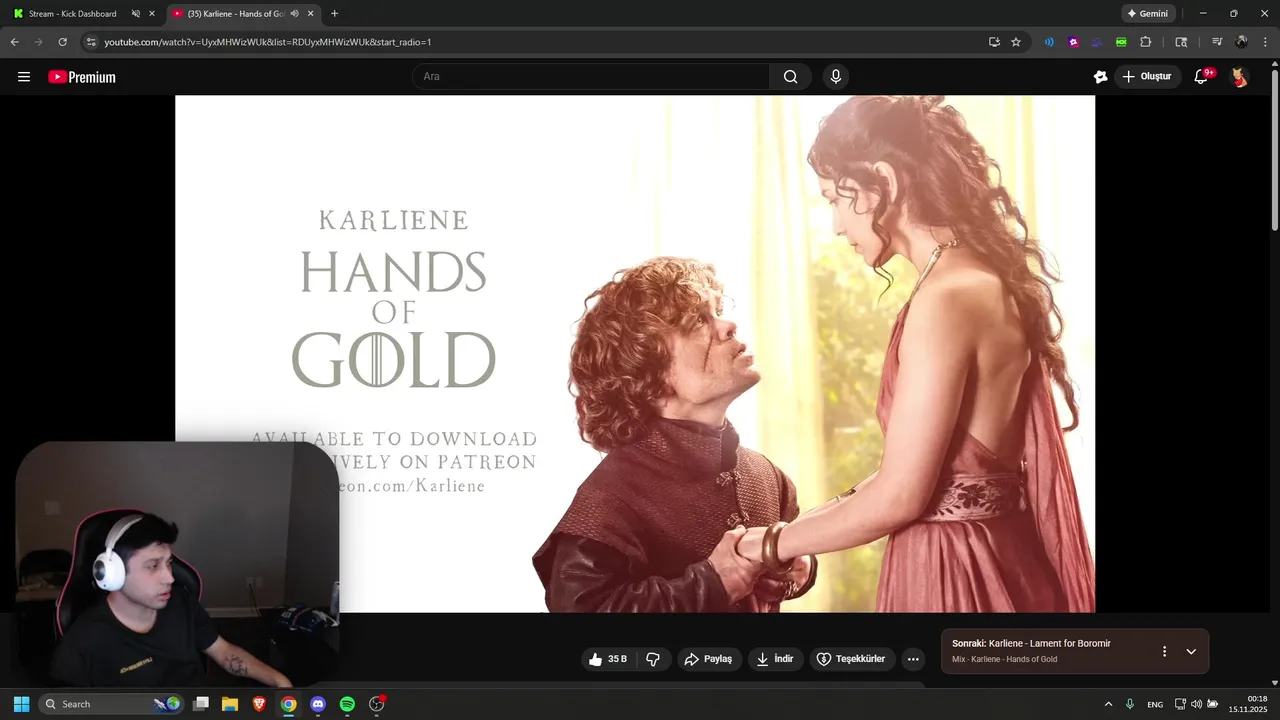Expand the Mix playlist panel chevron

[x=1191, y=651]
